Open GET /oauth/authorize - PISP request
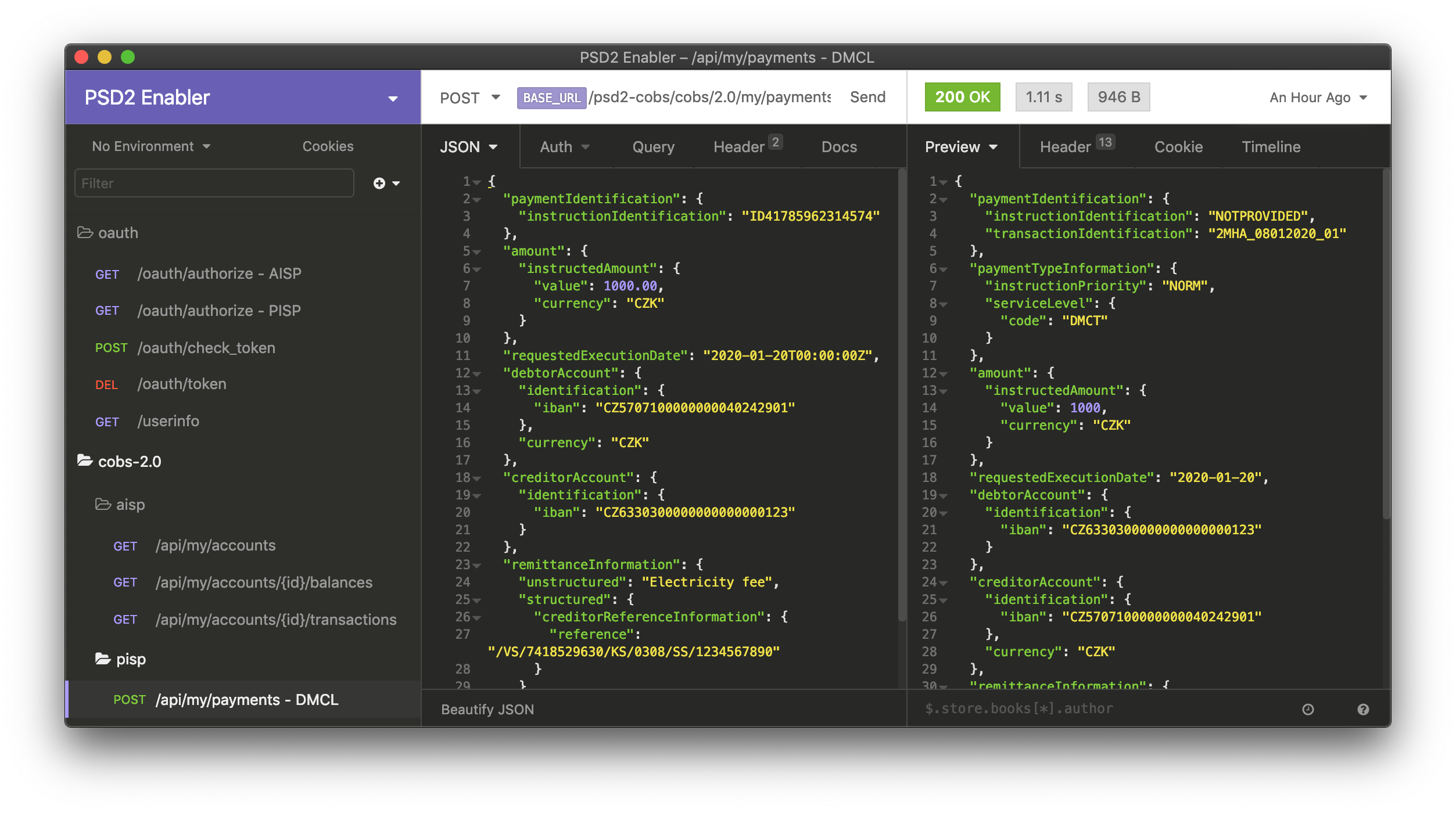 (x=243, y=311)
